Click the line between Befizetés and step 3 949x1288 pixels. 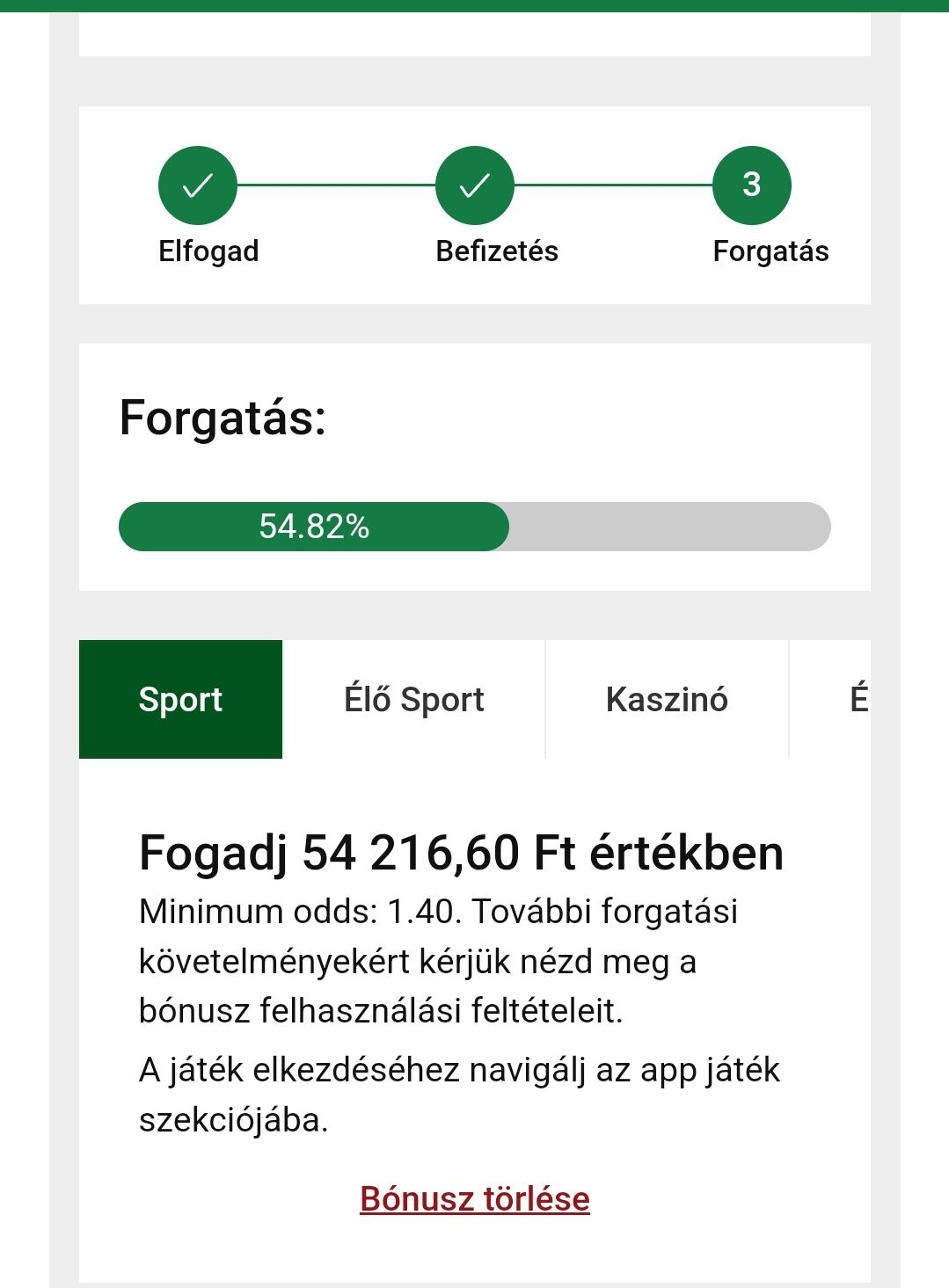tap(613, 186)
